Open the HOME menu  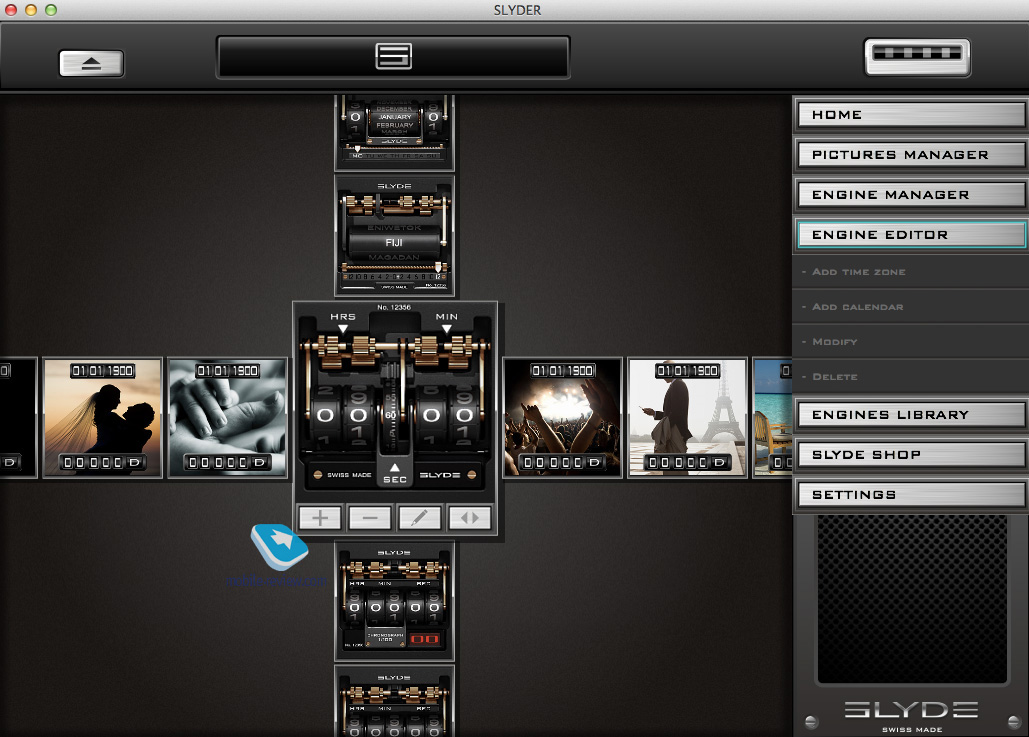(x=912, y=115)
